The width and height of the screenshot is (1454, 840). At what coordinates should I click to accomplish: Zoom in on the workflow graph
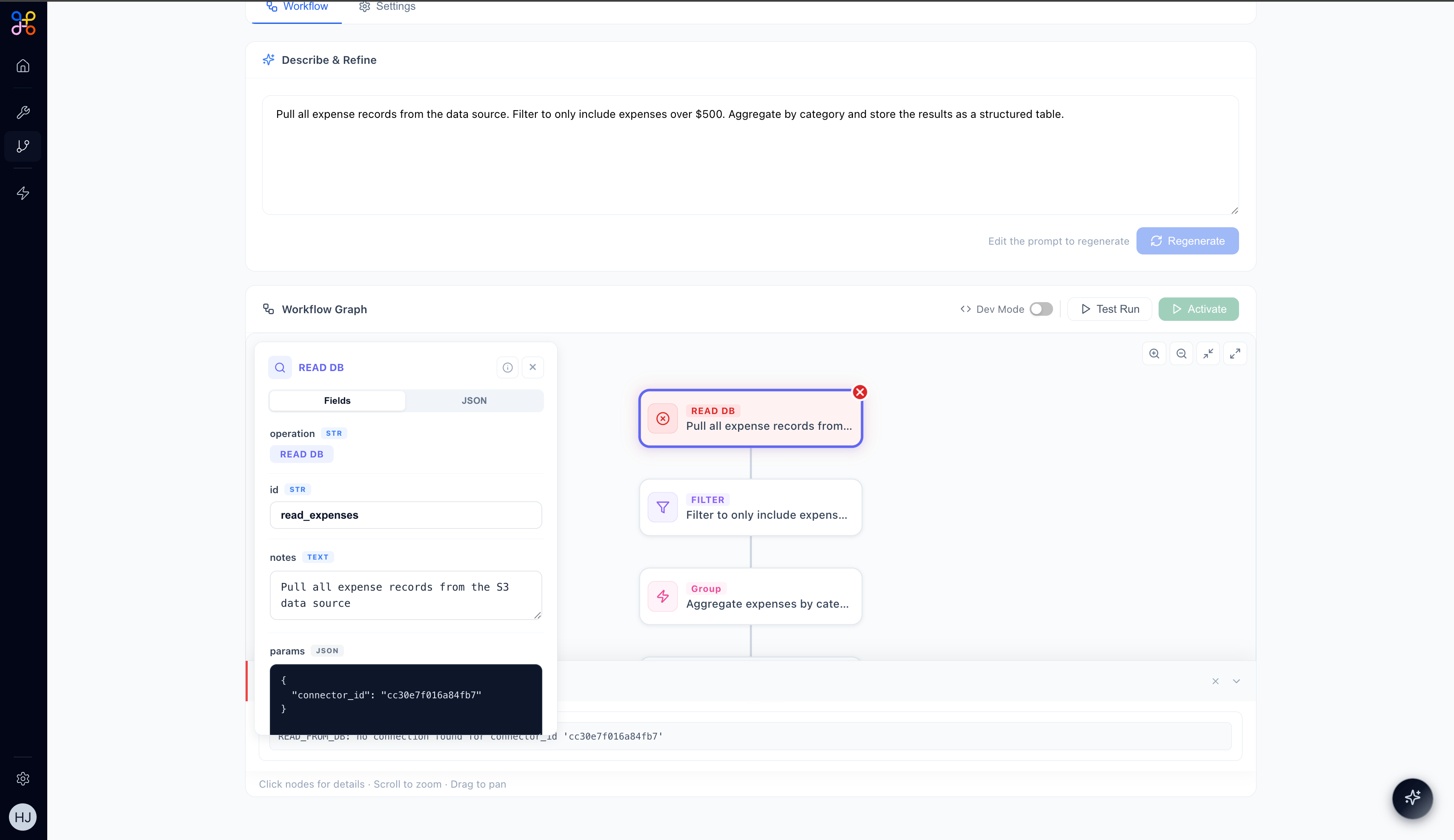click(1154, 354)
